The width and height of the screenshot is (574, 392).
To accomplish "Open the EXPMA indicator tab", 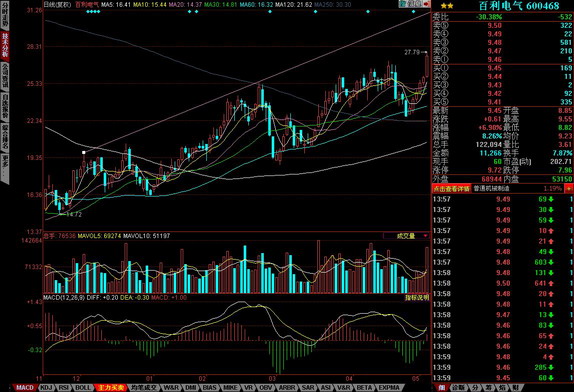I will [x=389, y=387].
